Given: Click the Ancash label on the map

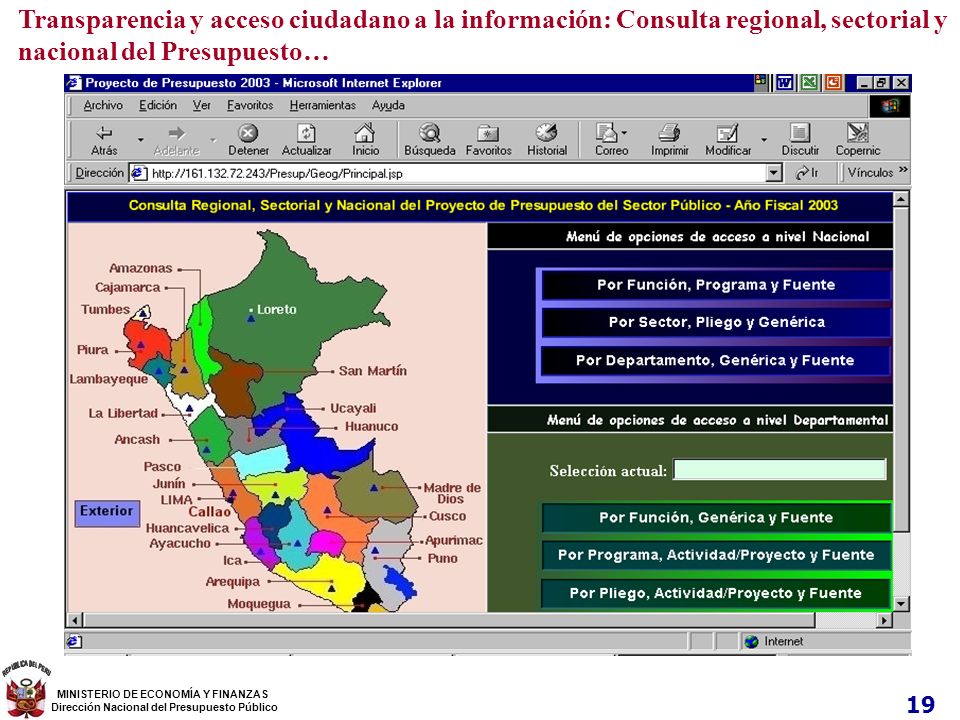Looking at the screenshot, I should click(x=137, y=440).
